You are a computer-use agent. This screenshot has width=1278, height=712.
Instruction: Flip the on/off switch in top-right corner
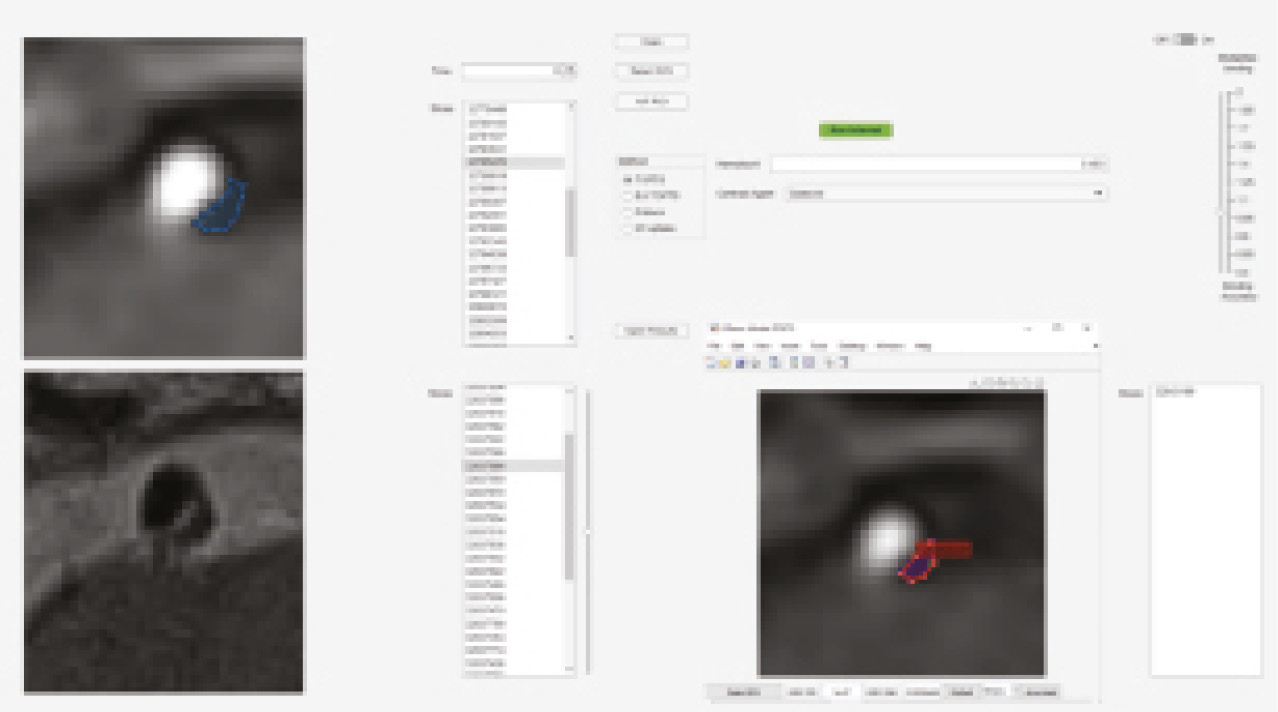pyautogui.click(x=1185, y=40)
